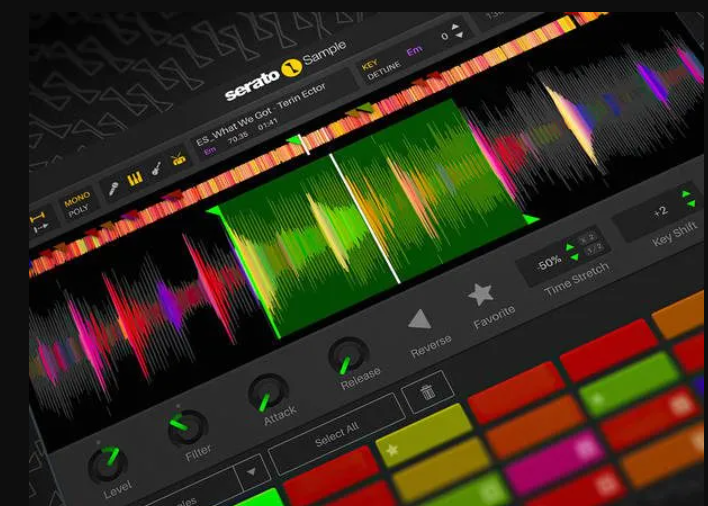Toggle the Favorite star icon
The height and width of the screenshot is (506, 708).
(x=480, y=294)
